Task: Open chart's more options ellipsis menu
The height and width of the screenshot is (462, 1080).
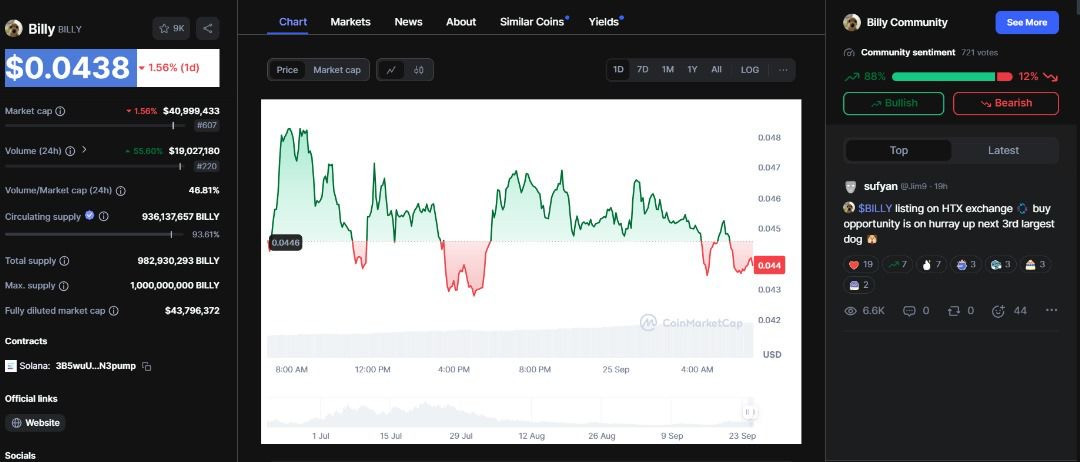Action: coord(783,70)
